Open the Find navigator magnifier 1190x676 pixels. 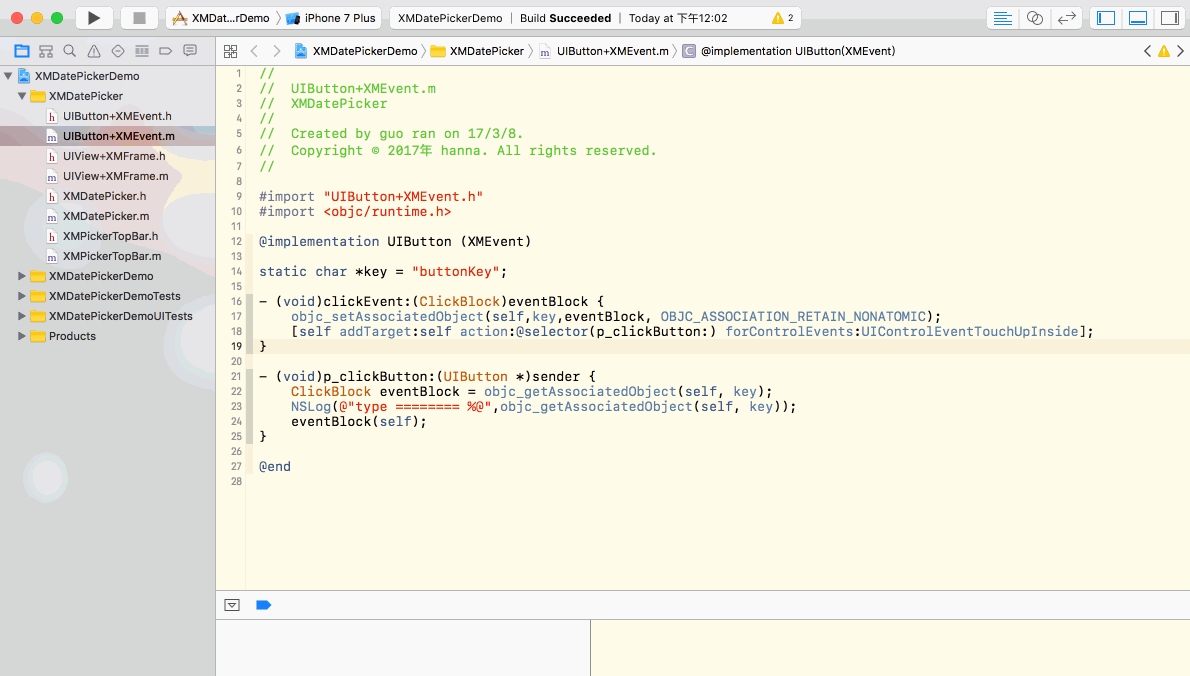[x=70, y=51]
